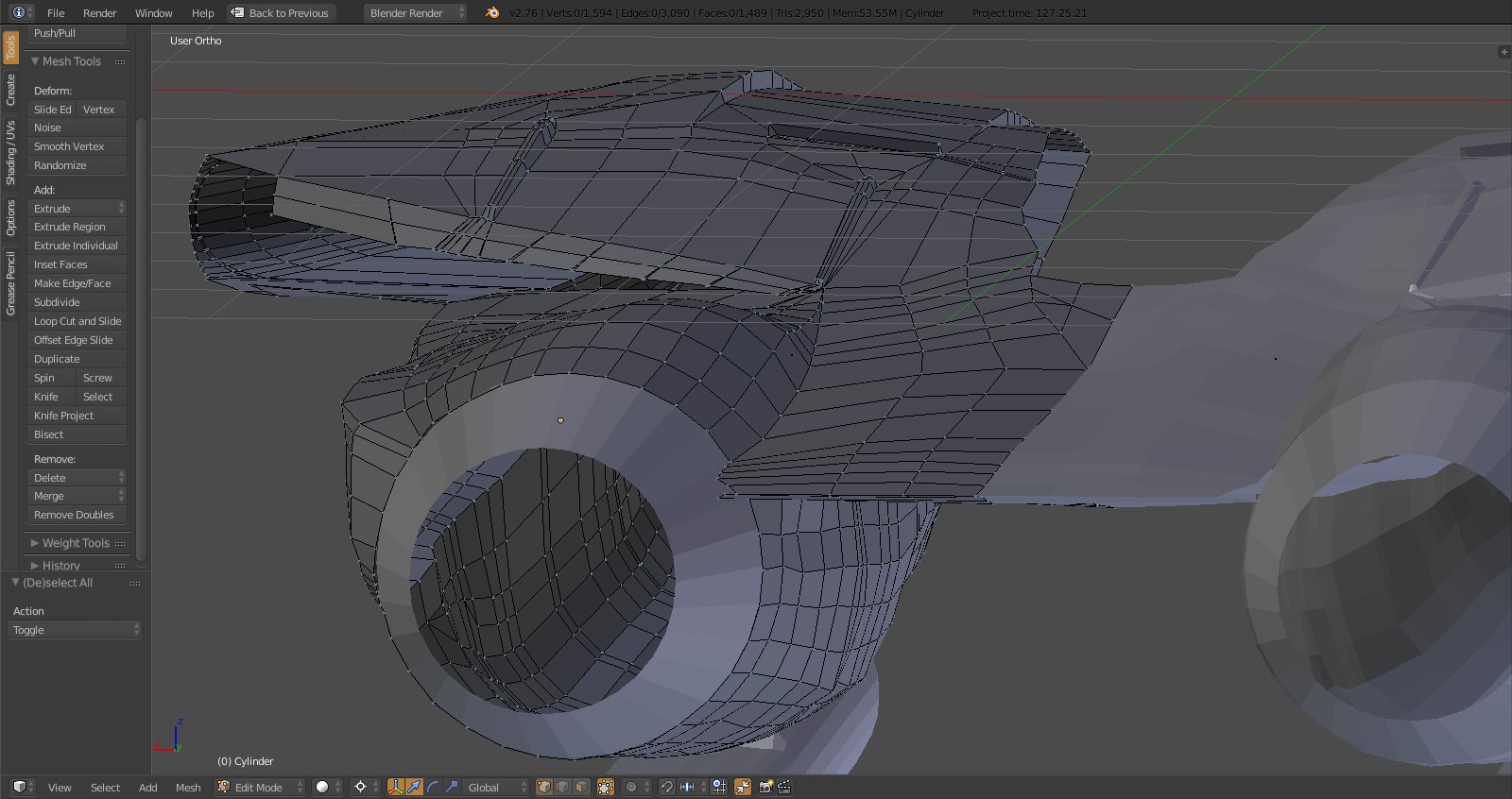
Task: Open the Global orientation dropdown
Action: tap(496, 787)
